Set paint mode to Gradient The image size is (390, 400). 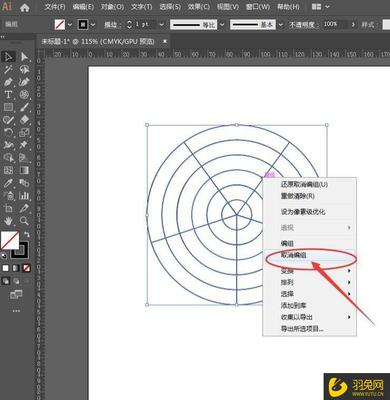(x=16, y=268)
